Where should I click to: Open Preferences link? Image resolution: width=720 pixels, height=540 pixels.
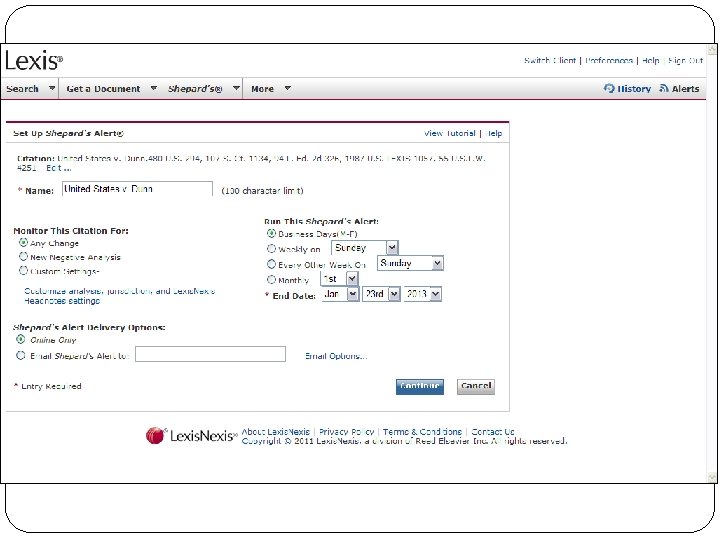pyautogui.click(x=609, y=60)
